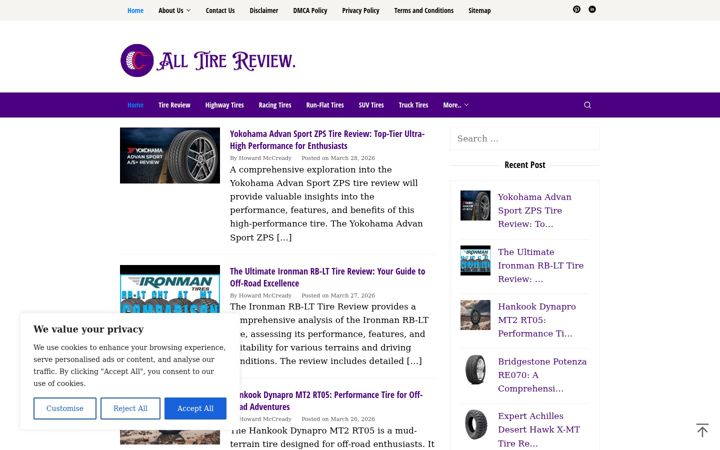The height and width of the screenshot is (450, 720).
Task: Click Howard McCready author on Ironman post
Action: coord(265,295)
